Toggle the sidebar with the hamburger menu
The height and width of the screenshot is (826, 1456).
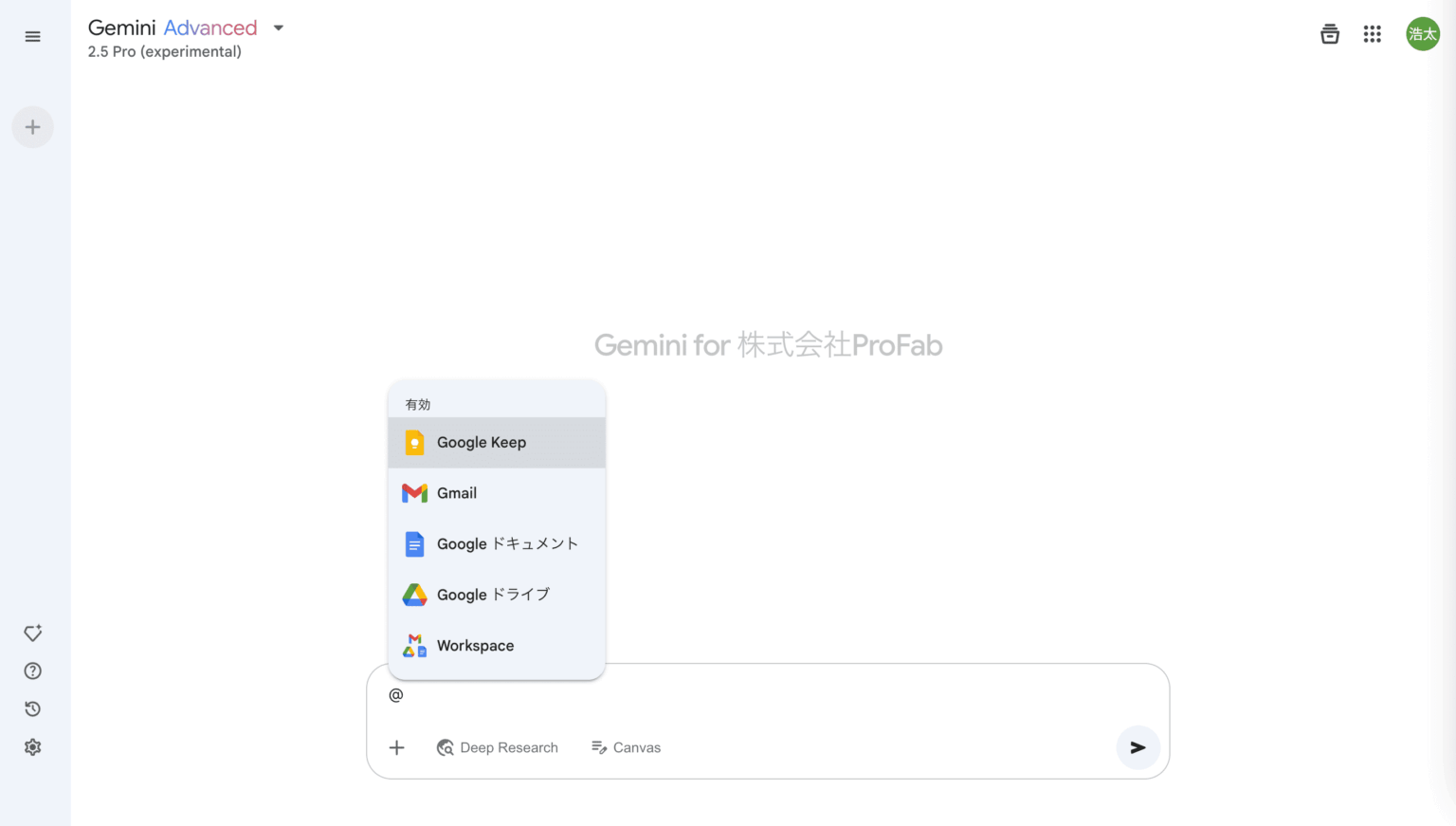(x=32, y=35)
